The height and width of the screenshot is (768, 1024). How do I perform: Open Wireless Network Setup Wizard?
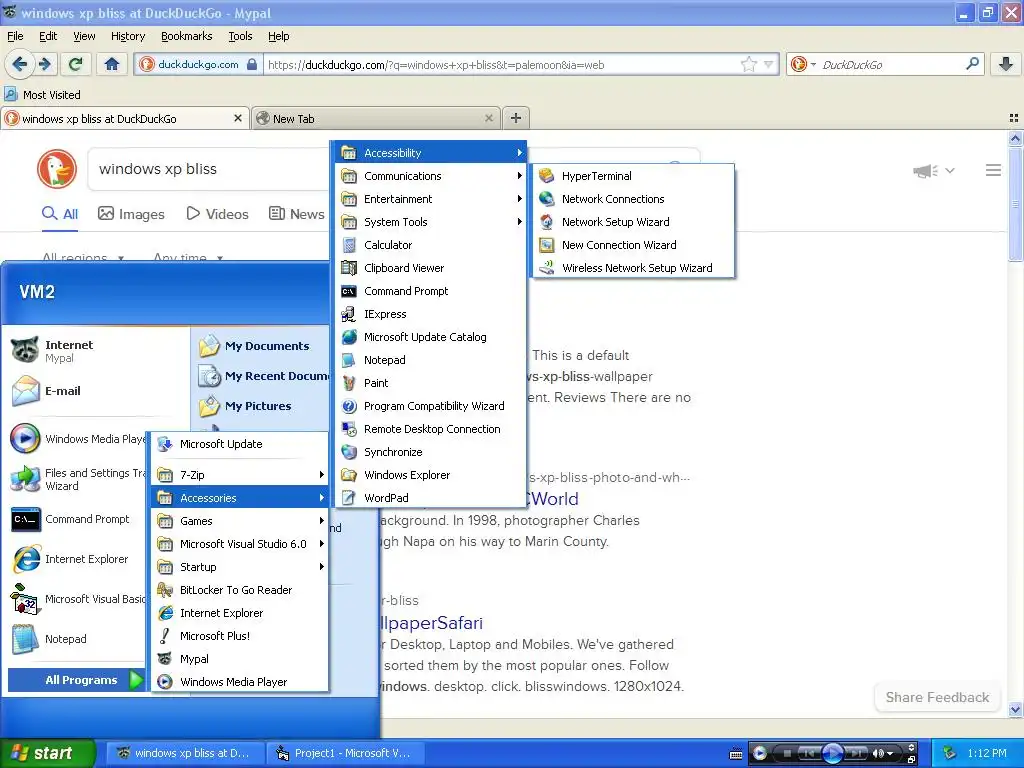633,268
